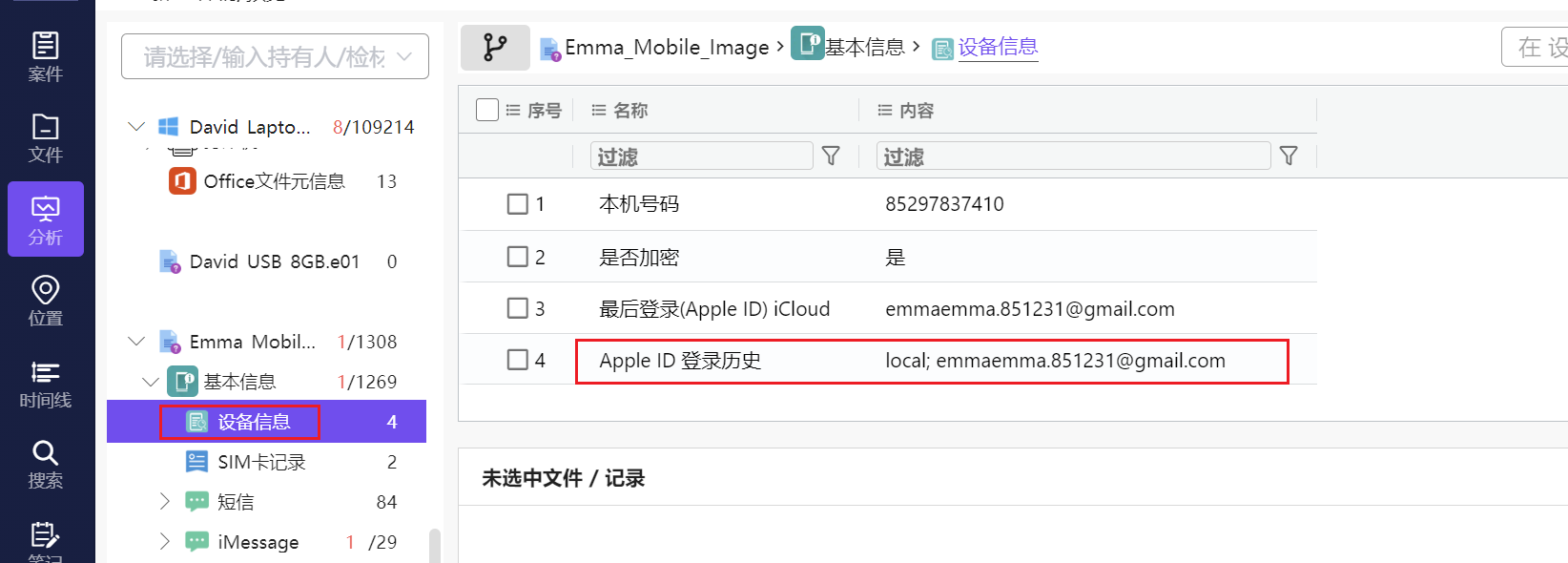Image resolution: width=1568 pixels, height=563 pixels.
Task: Open SIM卡记录 in the tree
Action: [x=260, y=462]
